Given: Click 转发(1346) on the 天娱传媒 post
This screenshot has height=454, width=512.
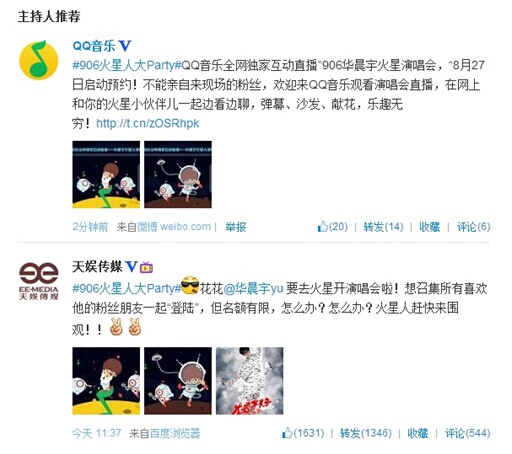Looking at the screenshot, I should tap(366, 433).
